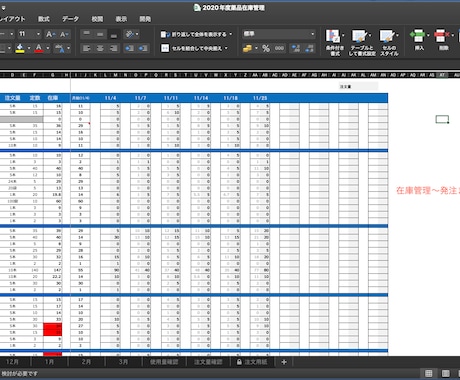Open the Insert cells dropdown arrow
This screenshot has height=380, width=460.
pos(428,35)
